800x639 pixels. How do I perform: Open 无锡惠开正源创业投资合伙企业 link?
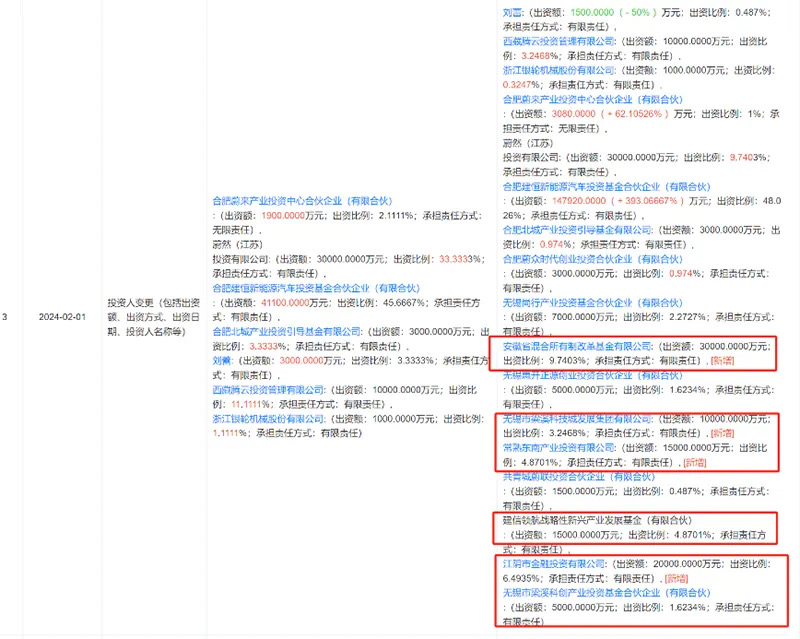[x=592, y=376]
